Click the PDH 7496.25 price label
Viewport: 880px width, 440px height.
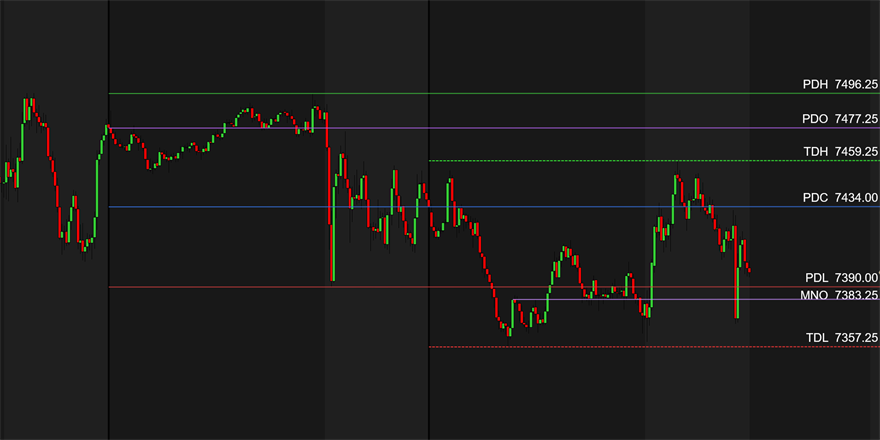coord(840,85)
